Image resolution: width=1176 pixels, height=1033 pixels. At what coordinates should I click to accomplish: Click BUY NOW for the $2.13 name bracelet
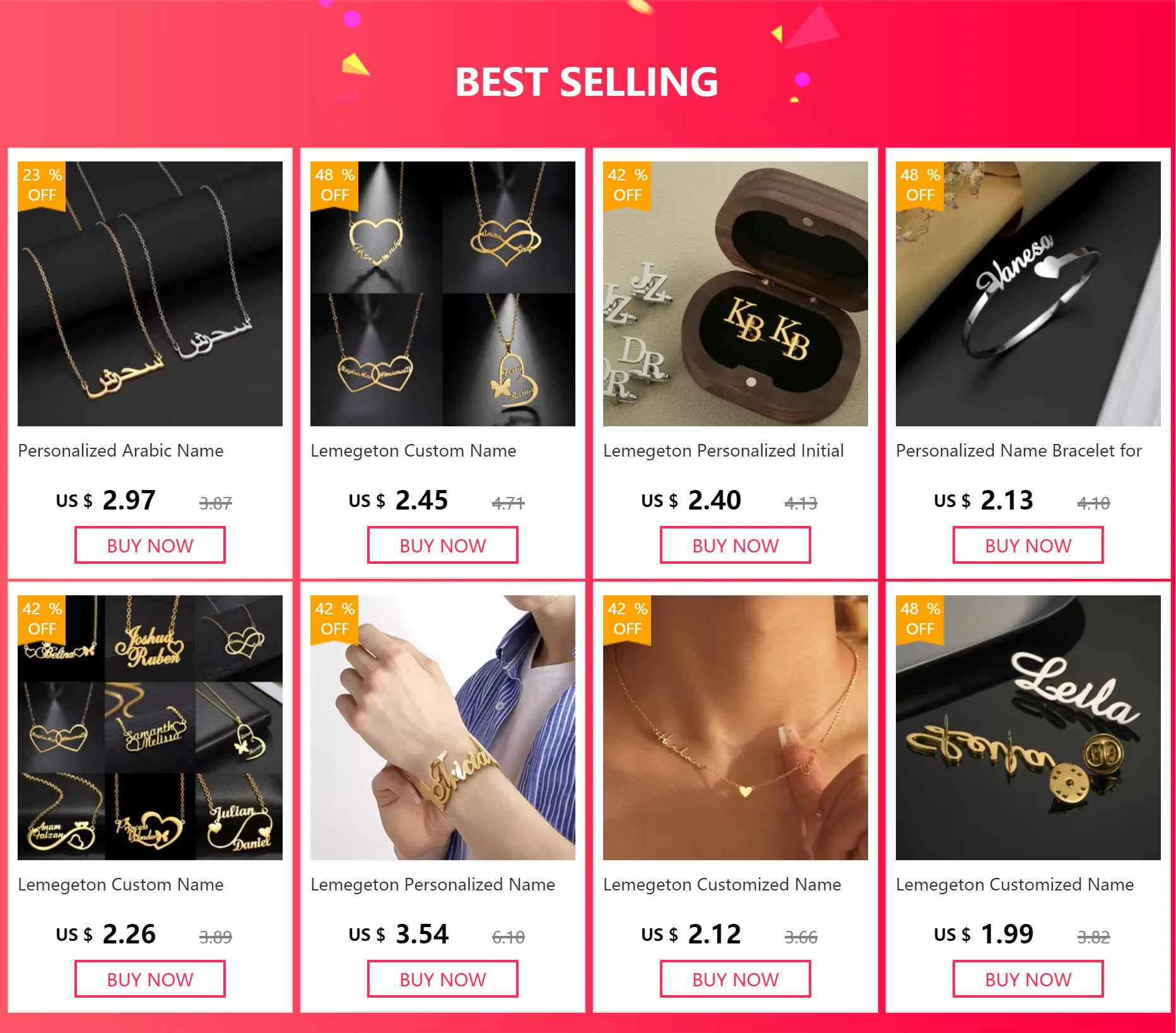[x=1028, y=546]
